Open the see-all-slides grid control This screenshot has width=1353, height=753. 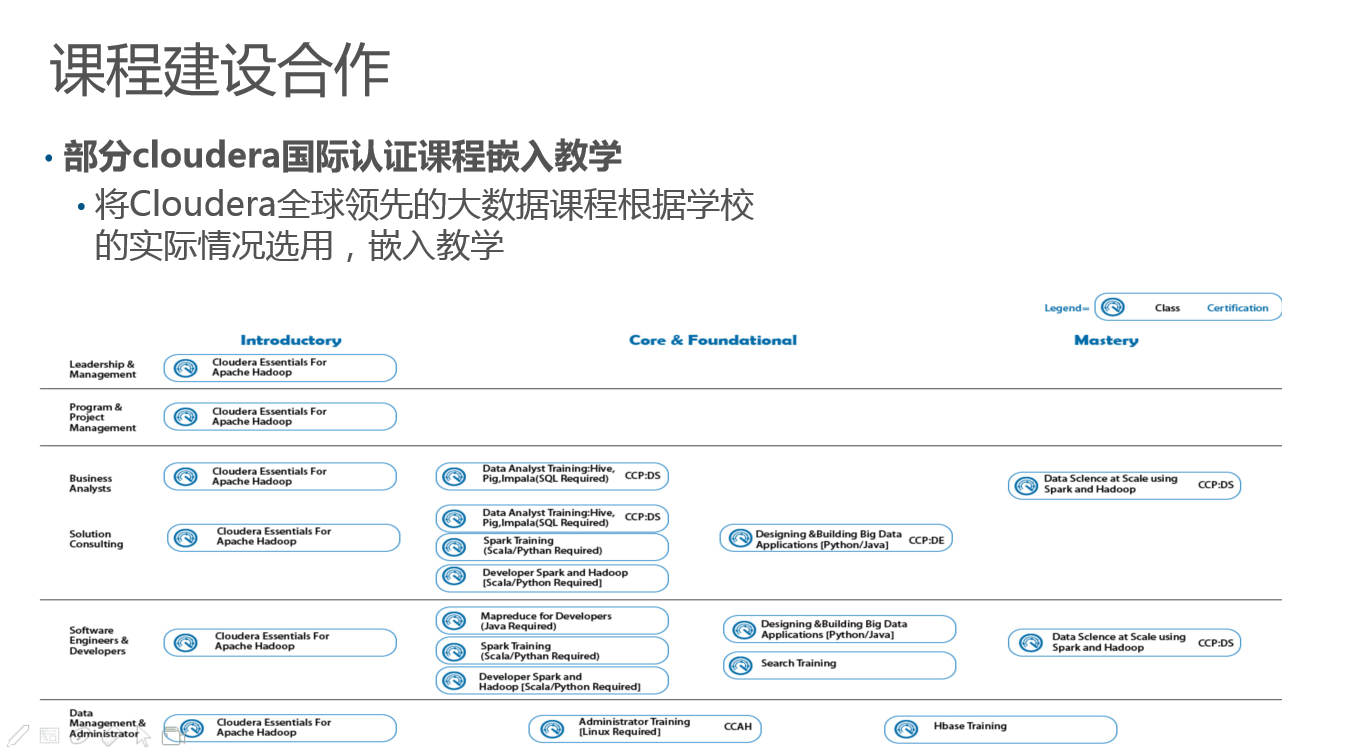49,736
